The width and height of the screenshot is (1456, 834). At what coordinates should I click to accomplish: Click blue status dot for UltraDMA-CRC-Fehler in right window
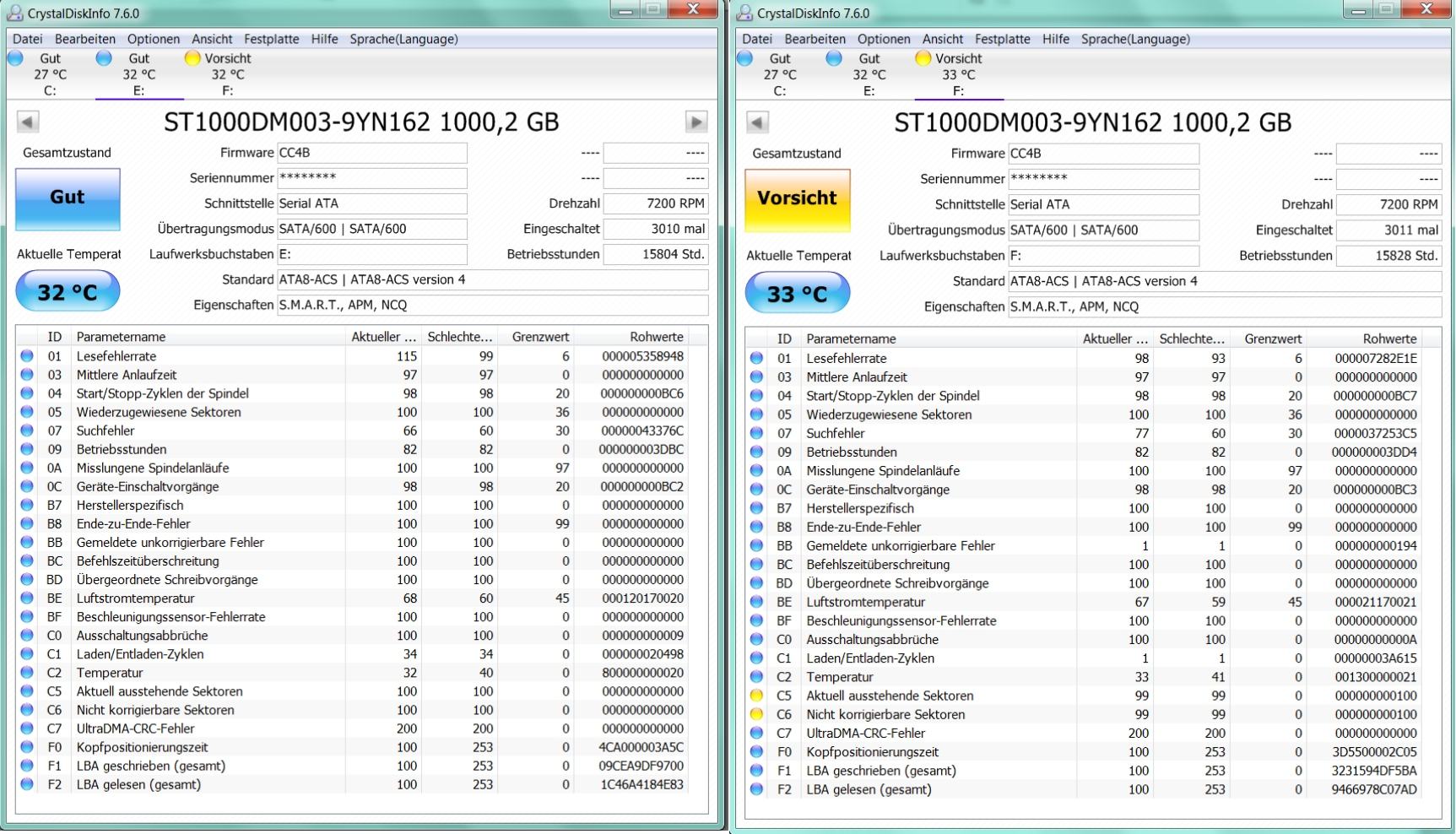pyautogui.click(x=756, y=734)
